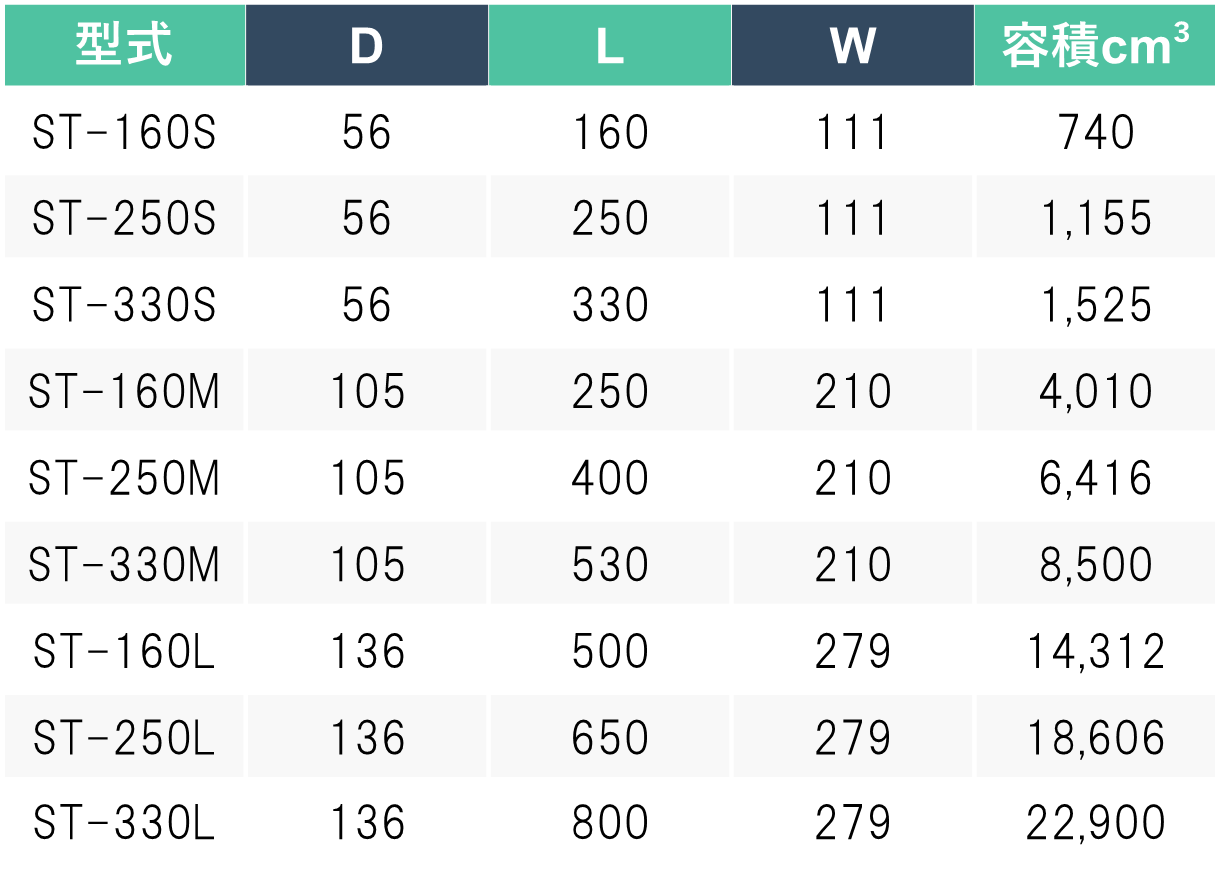Select the D column header
This screenshot has height=877, width=1222.
[367, 45]
